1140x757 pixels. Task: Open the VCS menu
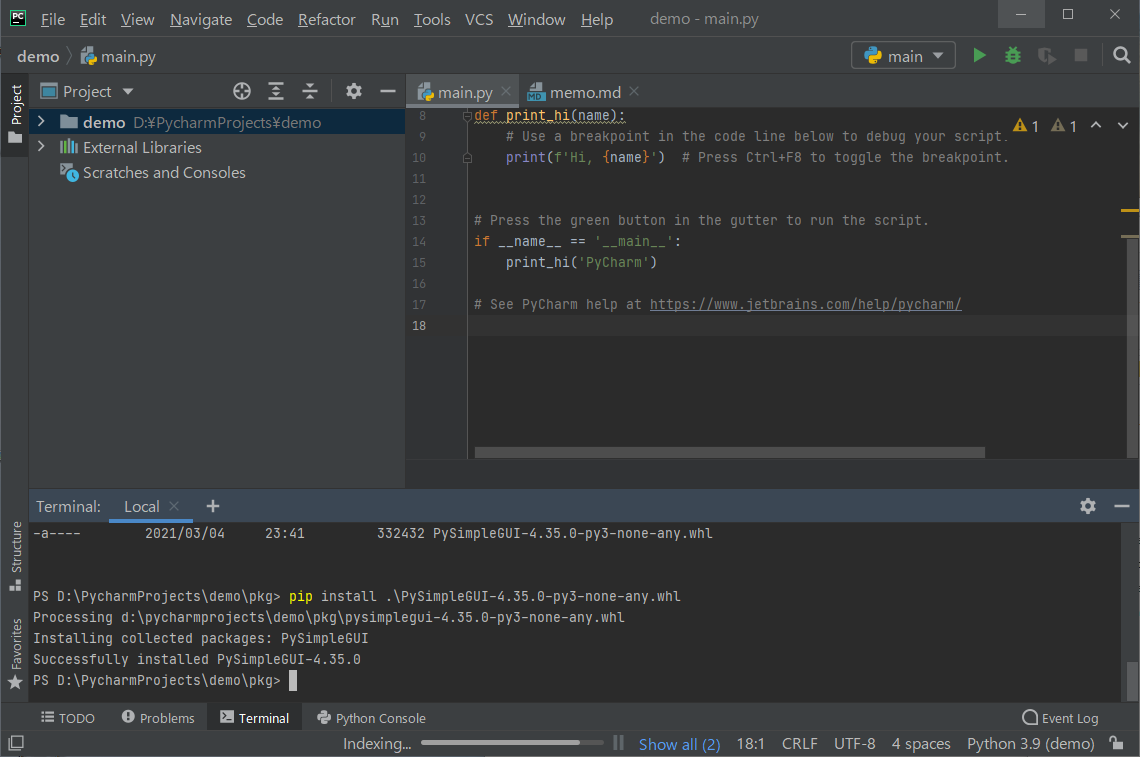[x=478, y=20]
